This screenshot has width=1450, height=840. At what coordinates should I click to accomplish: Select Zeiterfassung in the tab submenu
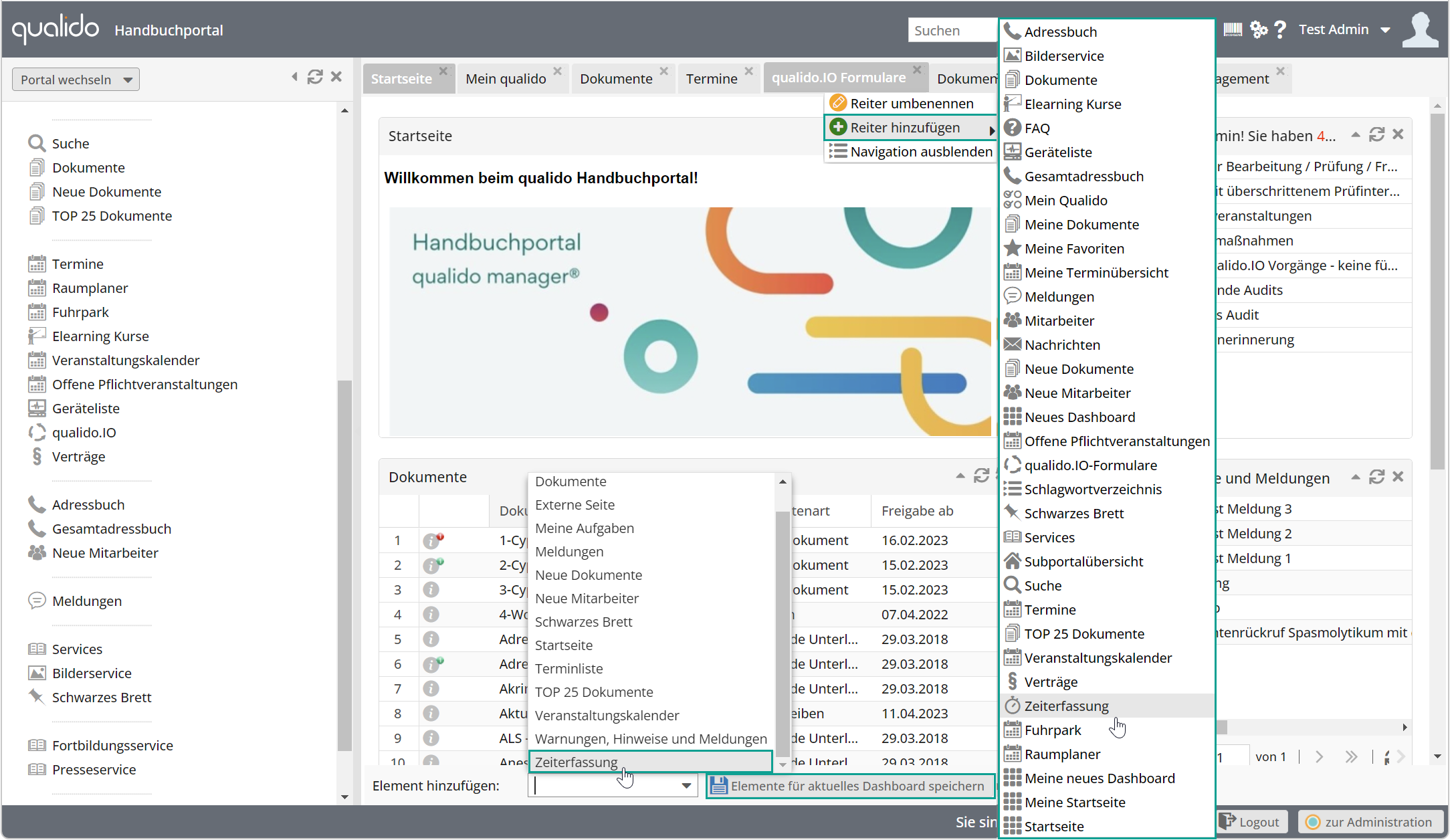point(1108,706)
